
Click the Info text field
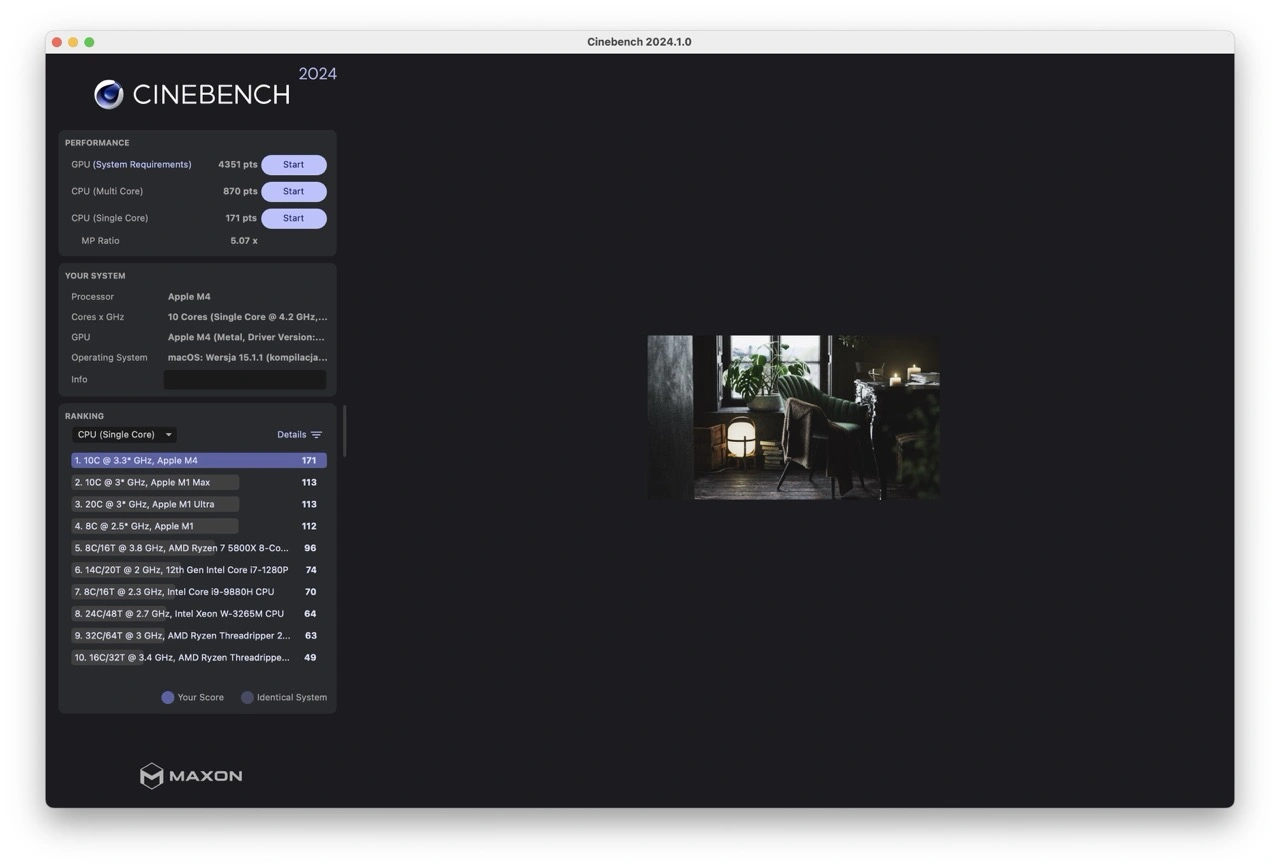(245, 380)
